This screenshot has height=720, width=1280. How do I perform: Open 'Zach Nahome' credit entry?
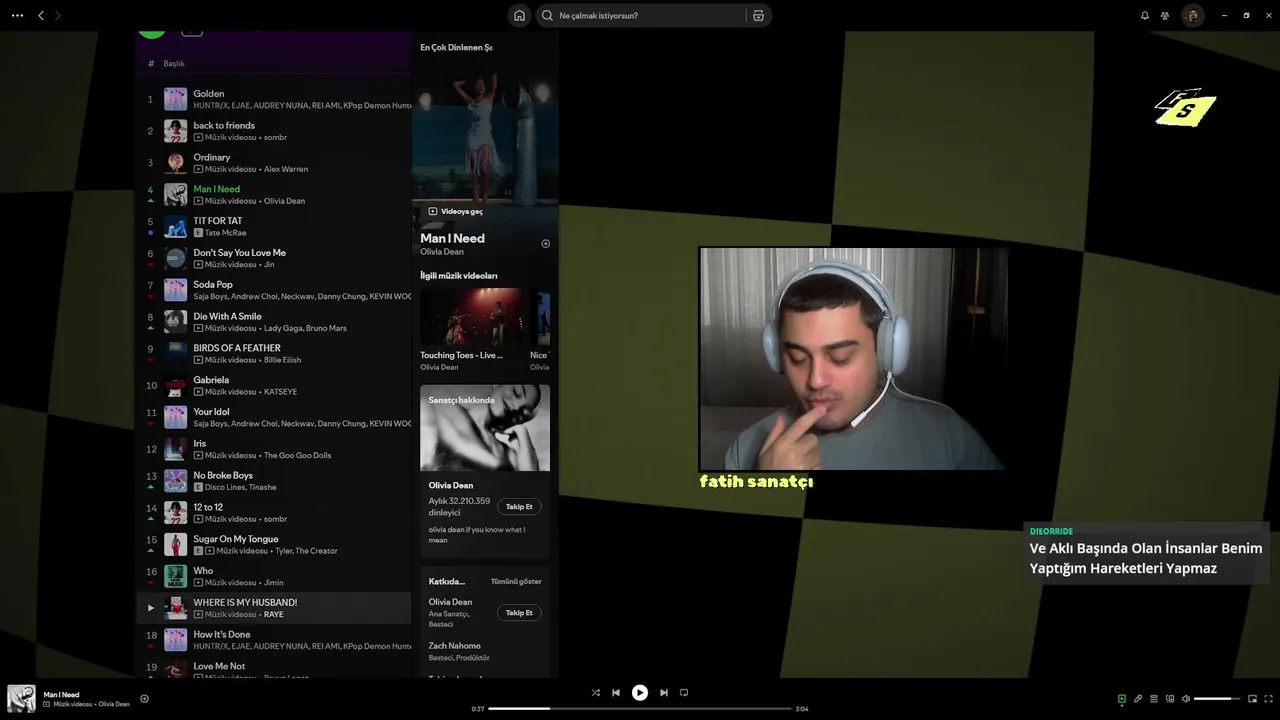(455, 646)
